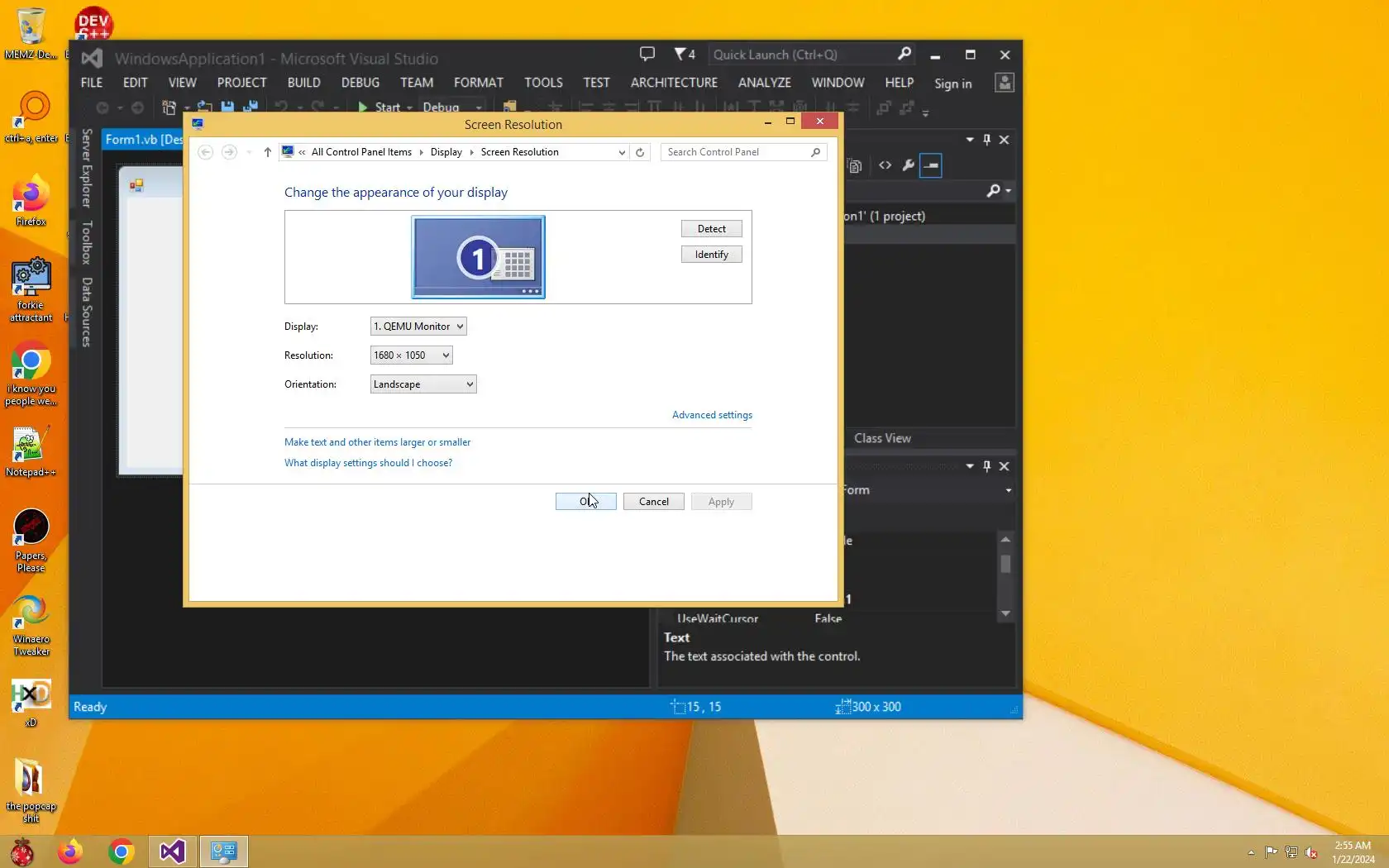The width and height of the screenshot is (1389, 868).
Task: Open the DEBUG menu
Action: tap(360, 83)
